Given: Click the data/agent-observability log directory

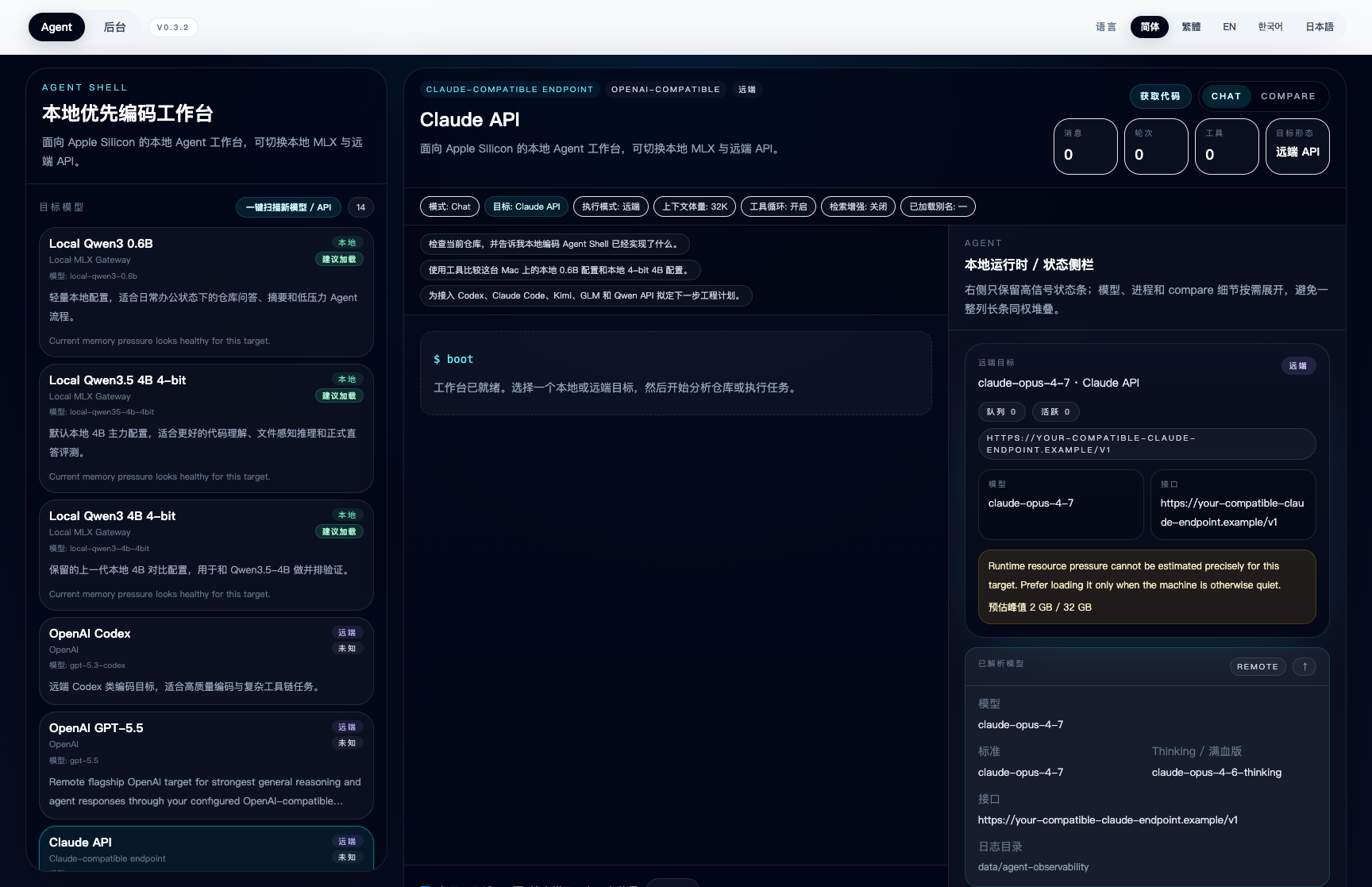Looking at the screenshot, I should point(1033,867).
